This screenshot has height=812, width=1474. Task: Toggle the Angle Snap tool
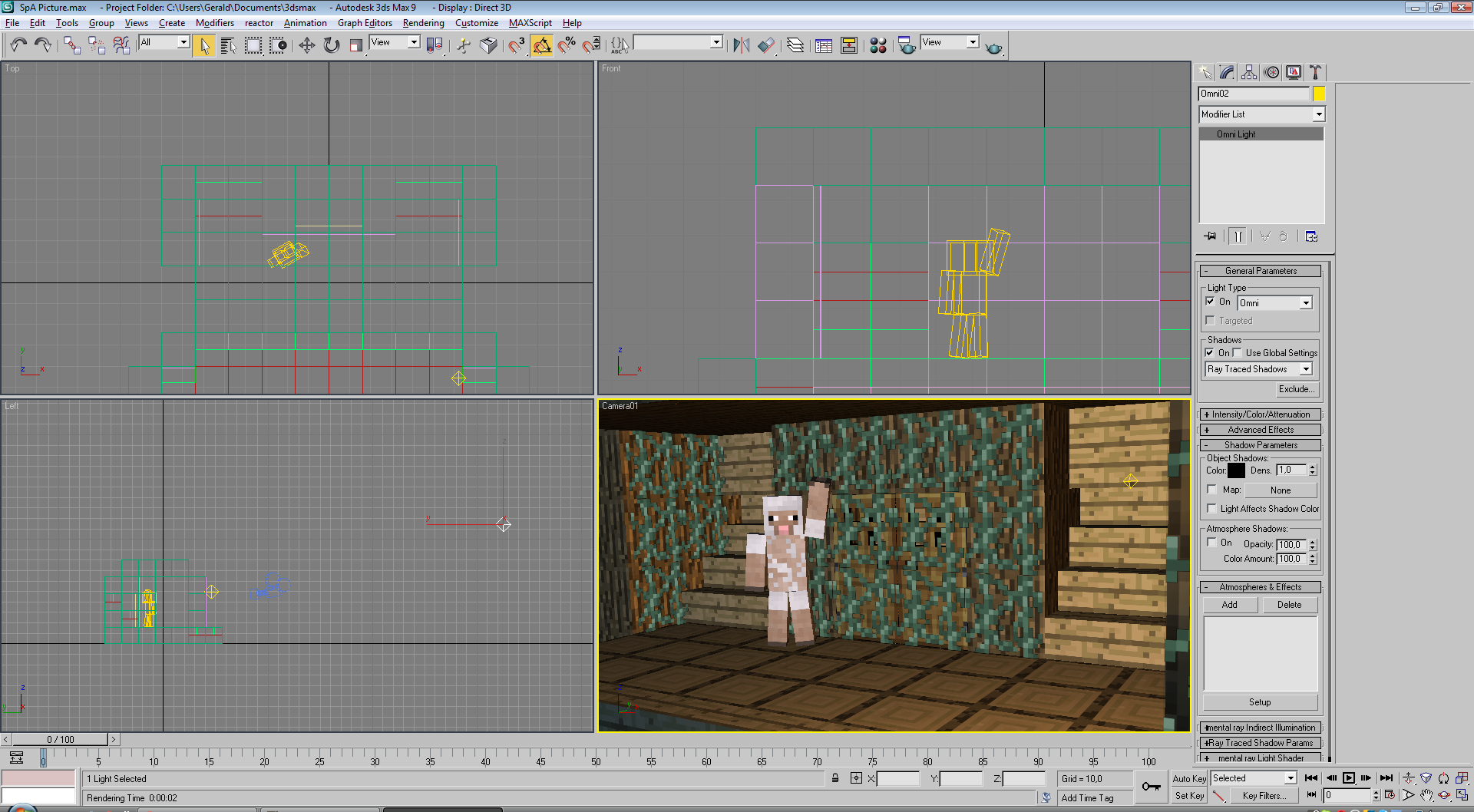click(542, 46)
